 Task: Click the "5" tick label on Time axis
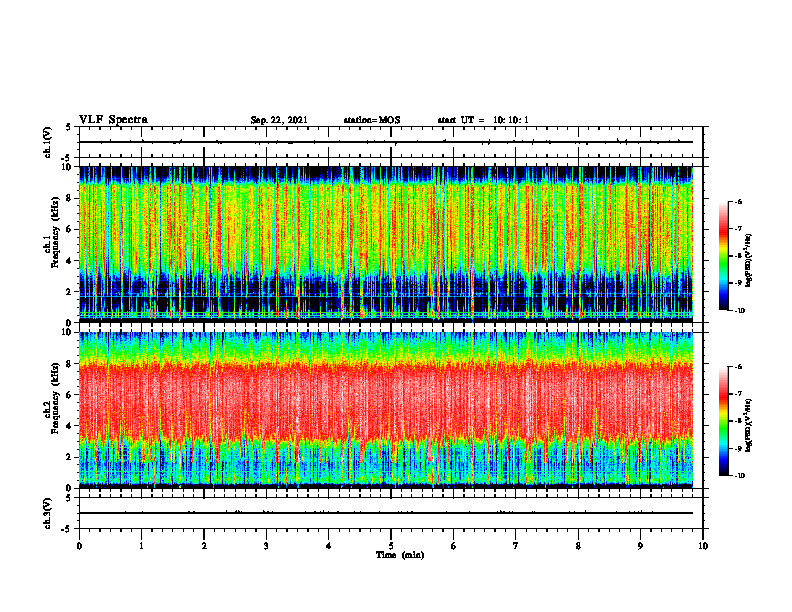coord(391,546)
